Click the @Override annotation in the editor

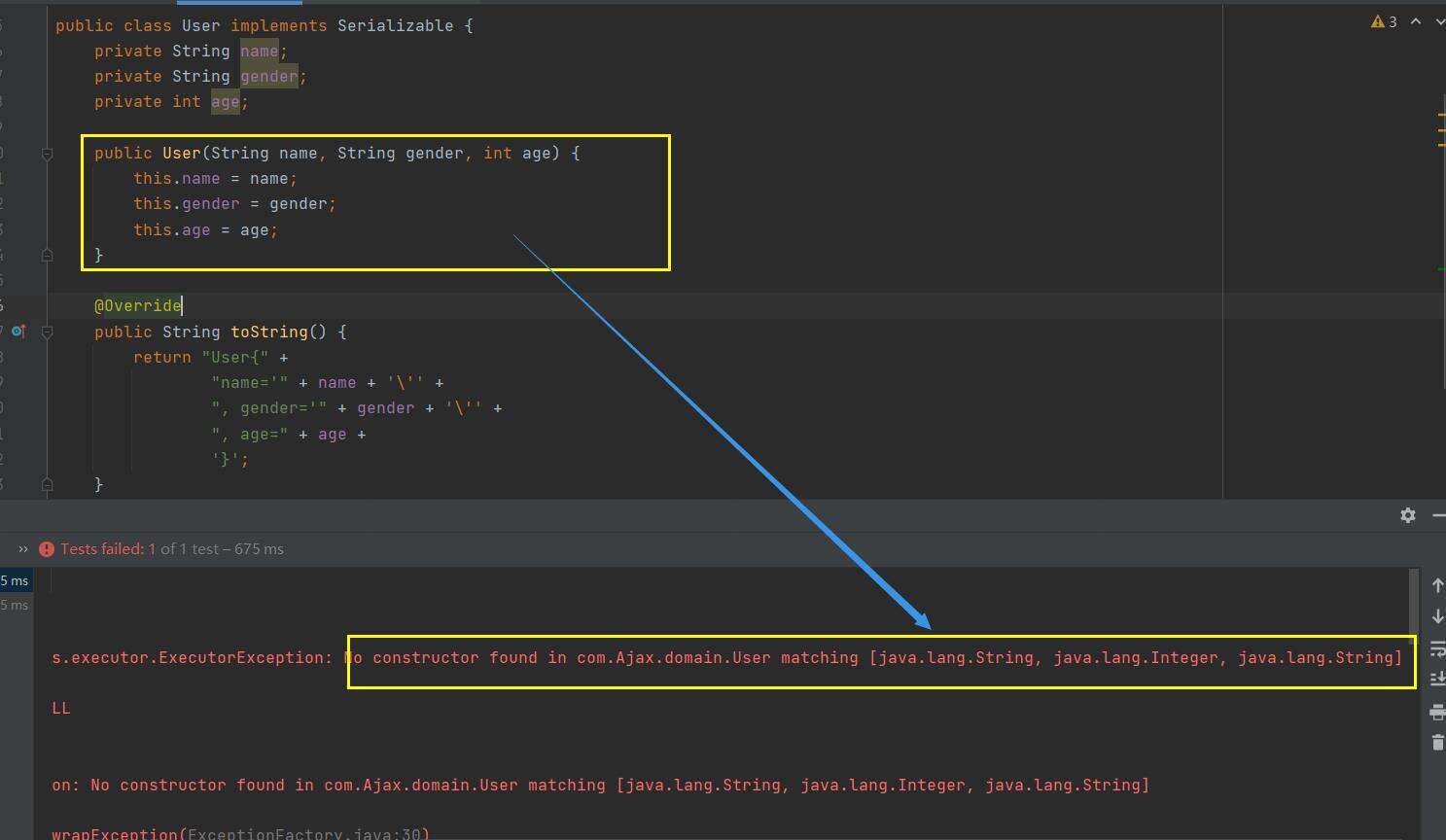[137, 306]
